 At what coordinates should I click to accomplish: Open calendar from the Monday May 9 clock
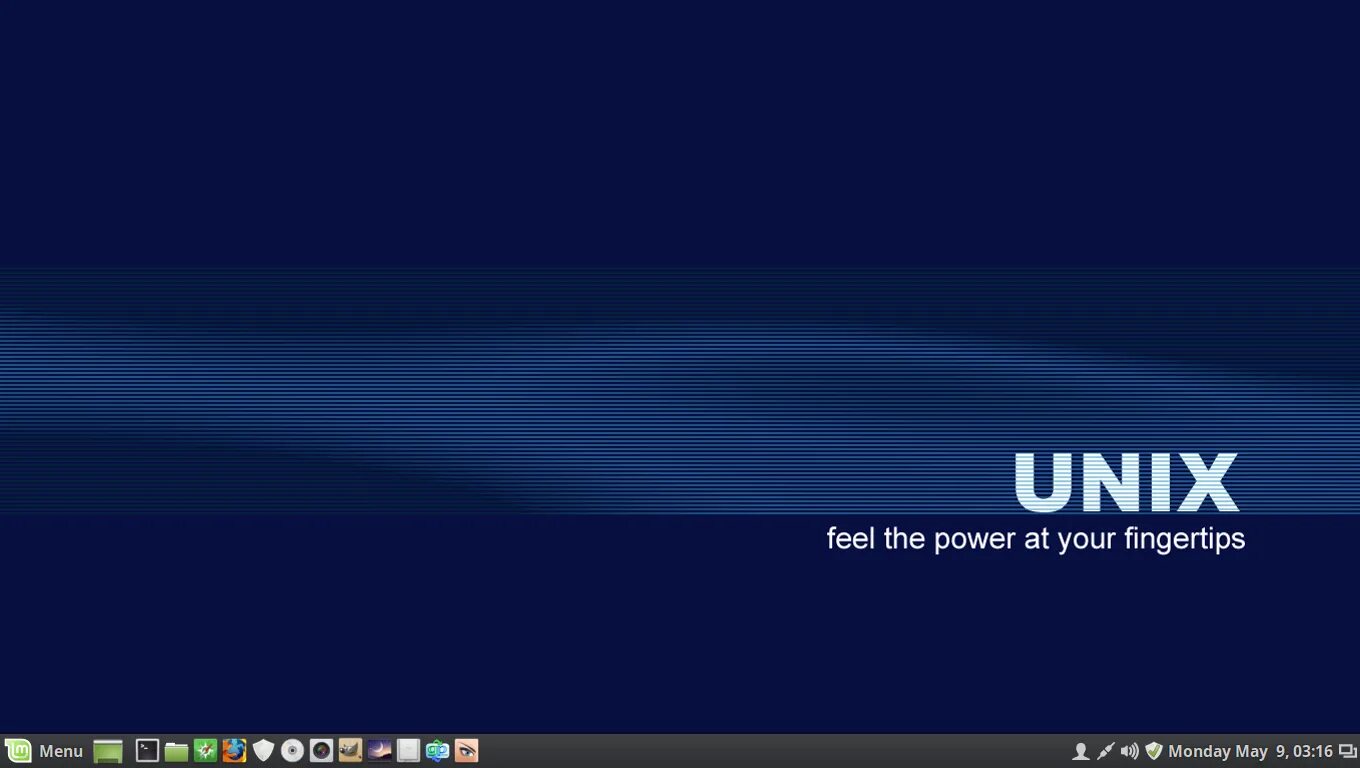pyautogui.click(x=1250, y=751)
